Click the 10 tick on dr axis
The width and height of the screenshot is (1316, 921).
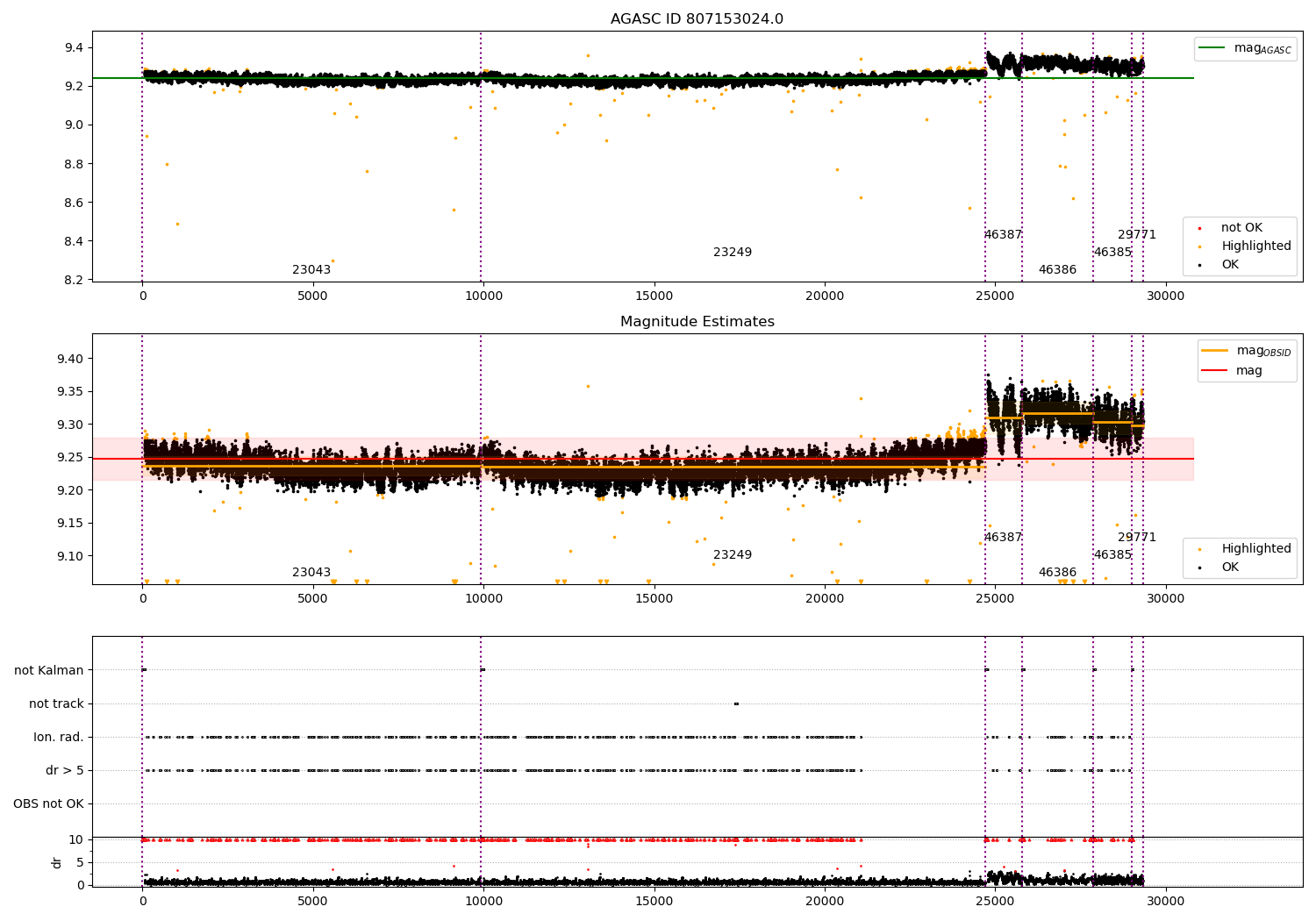click(x=76, y=839)
